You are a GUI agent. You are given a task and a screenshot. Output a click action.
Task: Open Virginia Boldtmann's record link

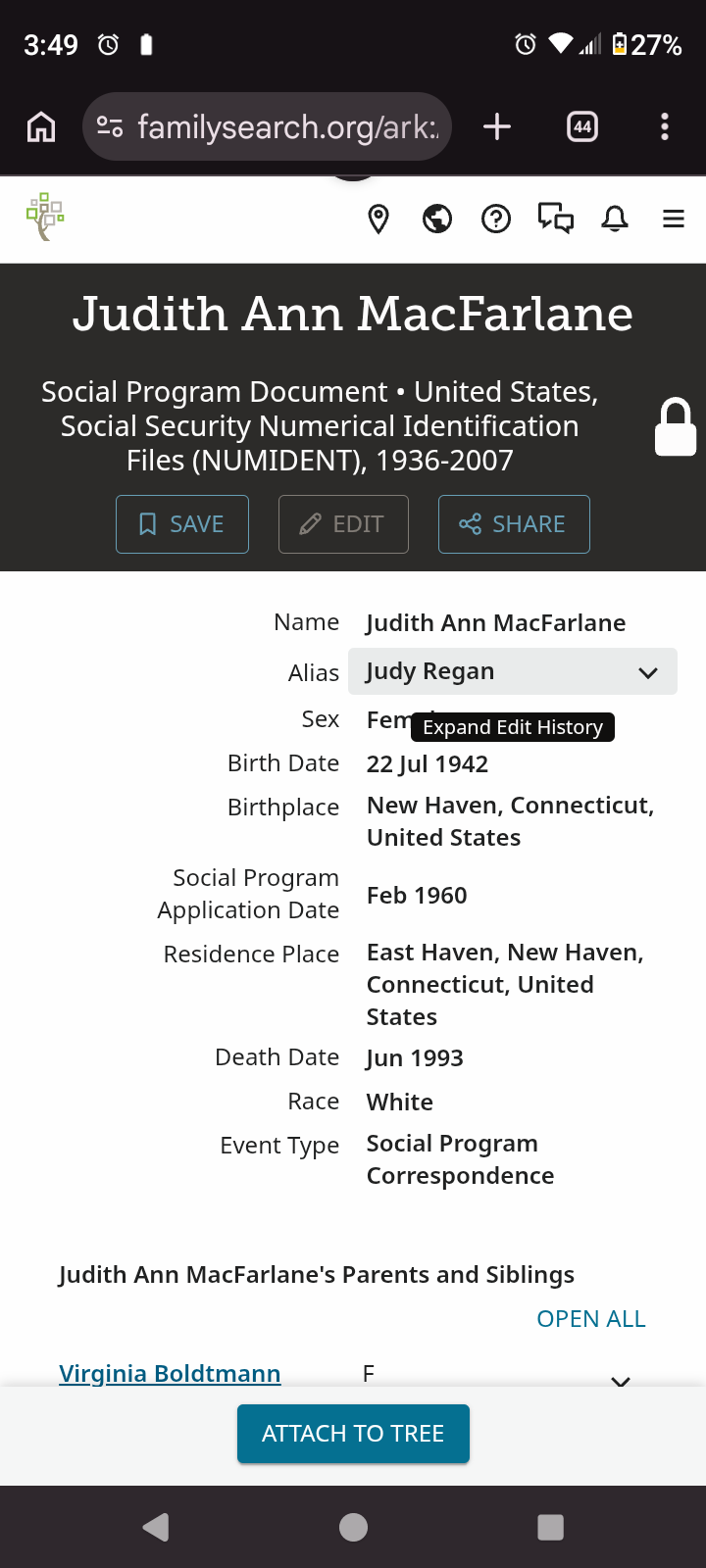pos(170,1373)
